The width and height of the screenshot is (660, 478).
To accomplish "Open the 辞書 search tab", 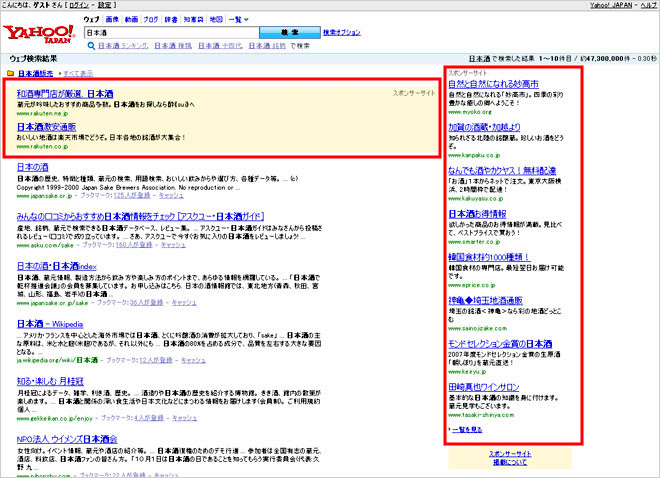I will [x=171, y=19].
